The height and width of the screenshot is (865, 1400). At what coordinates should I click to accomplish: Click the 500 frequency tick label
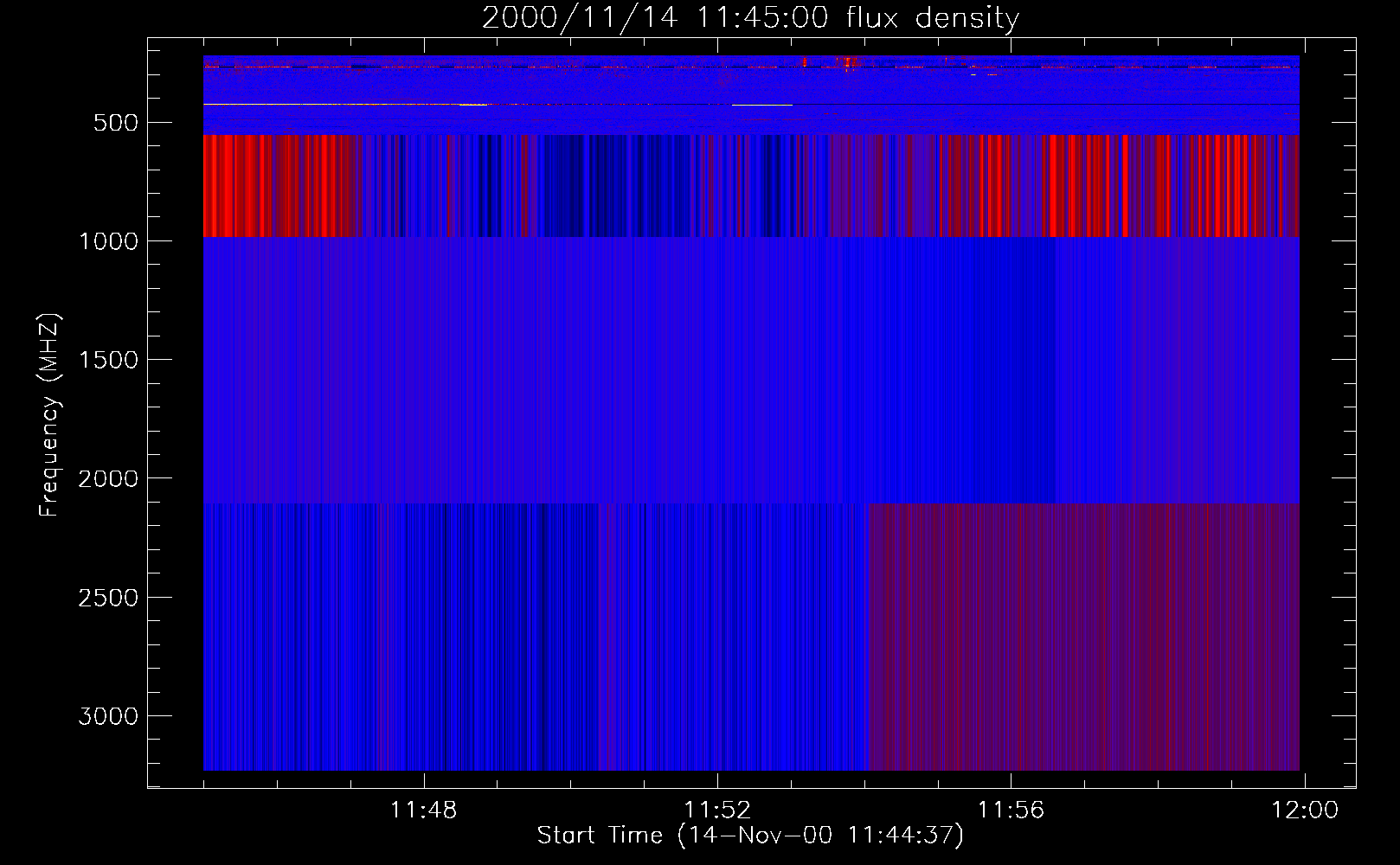(116, 123)
